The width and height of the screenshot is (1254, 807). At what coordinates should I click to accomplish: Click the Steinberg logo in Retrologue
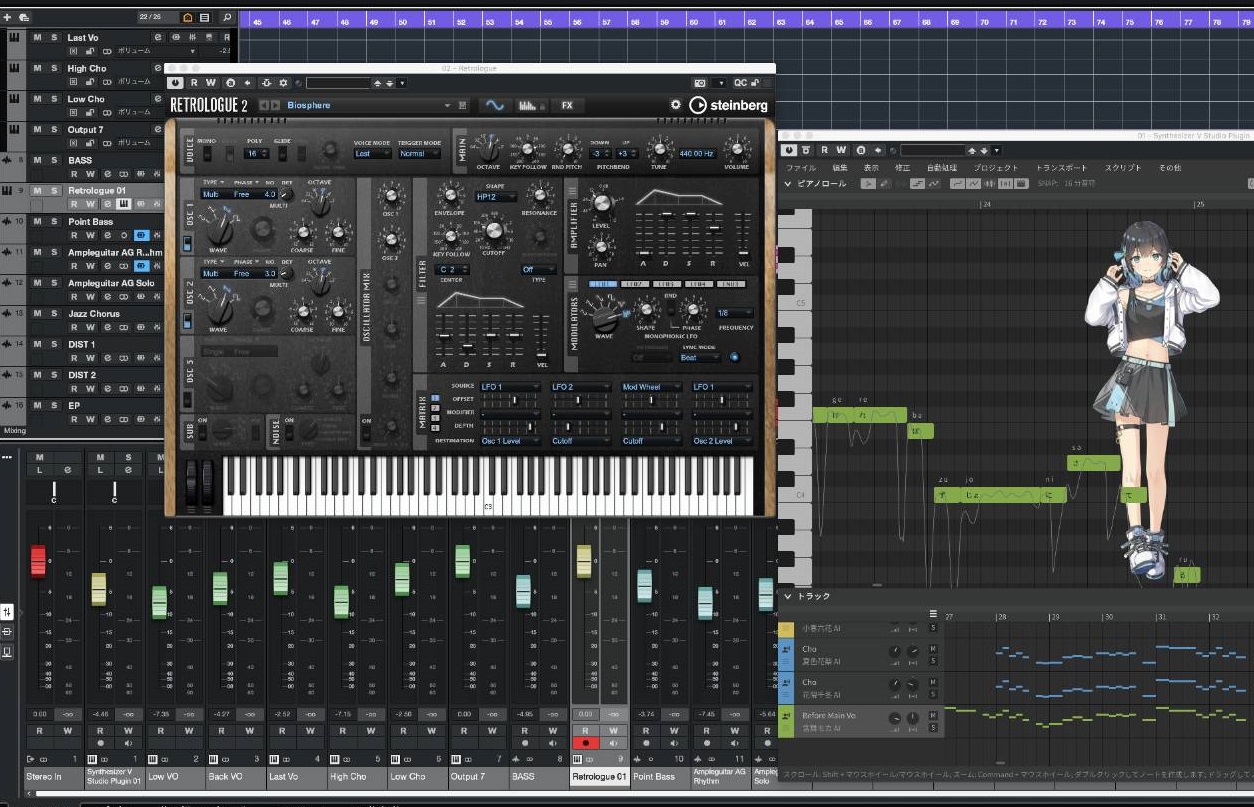click(729, 105)
